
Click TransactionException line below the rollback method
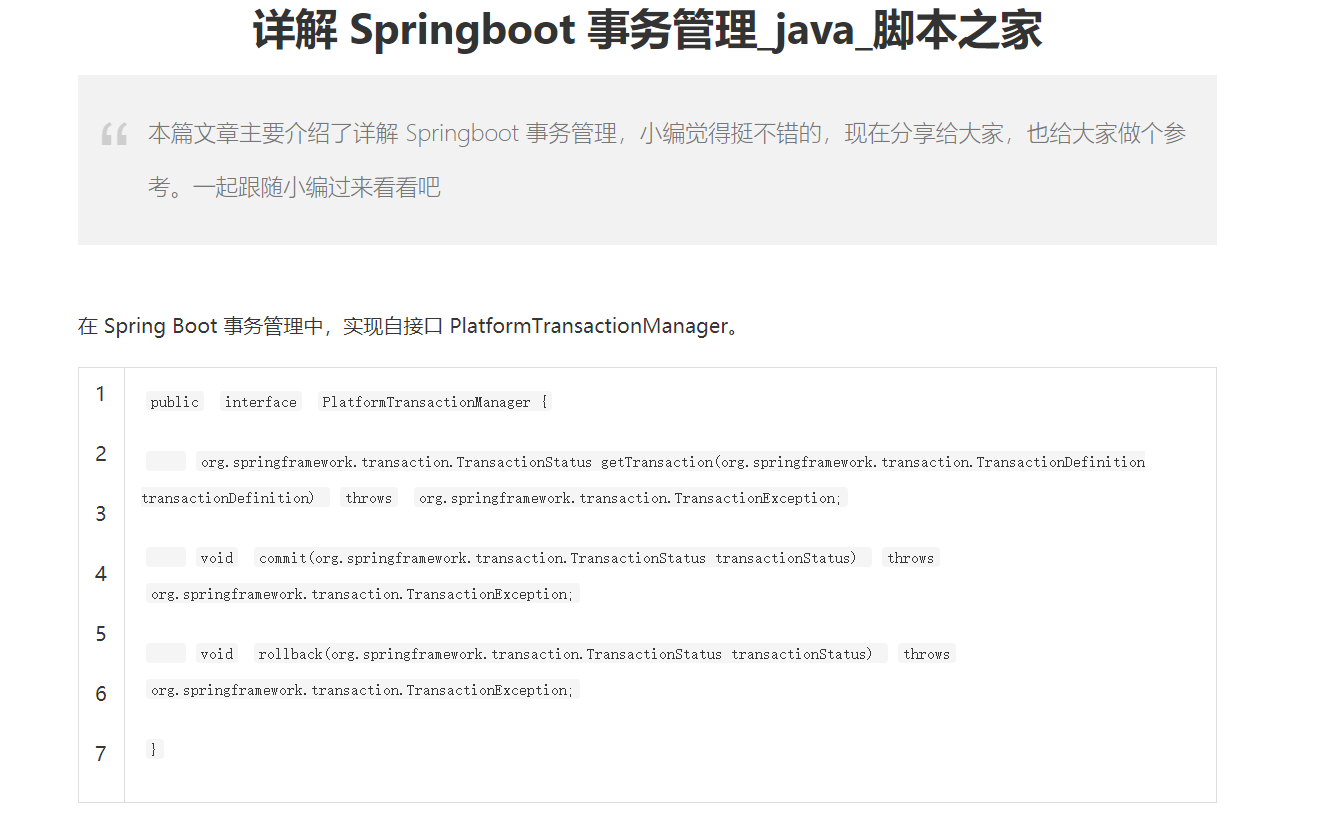[363, 690]
